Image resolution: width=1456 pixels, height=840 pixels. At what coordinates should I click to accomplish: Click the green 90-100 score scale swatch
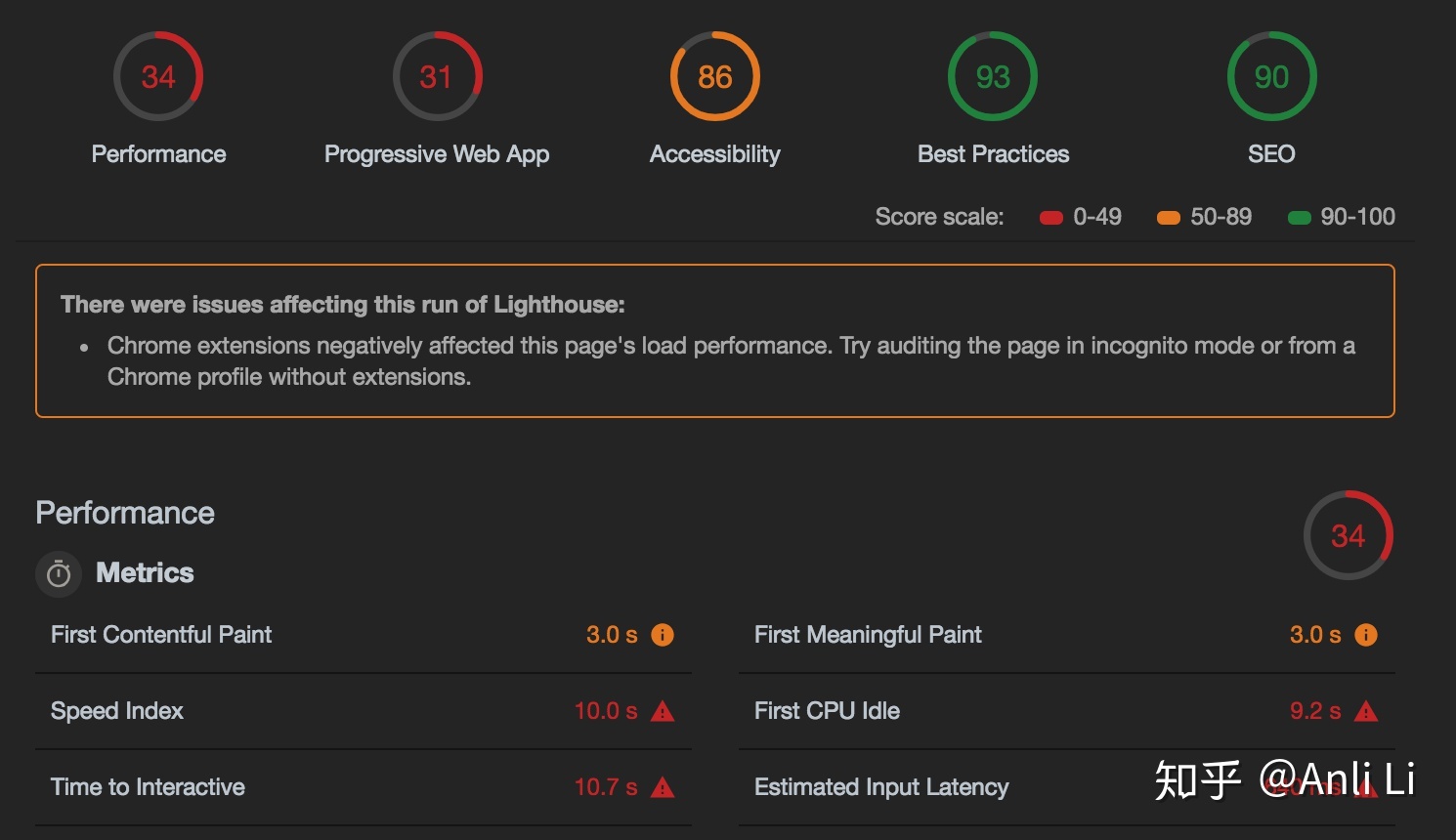click(x=1300, y=218)
